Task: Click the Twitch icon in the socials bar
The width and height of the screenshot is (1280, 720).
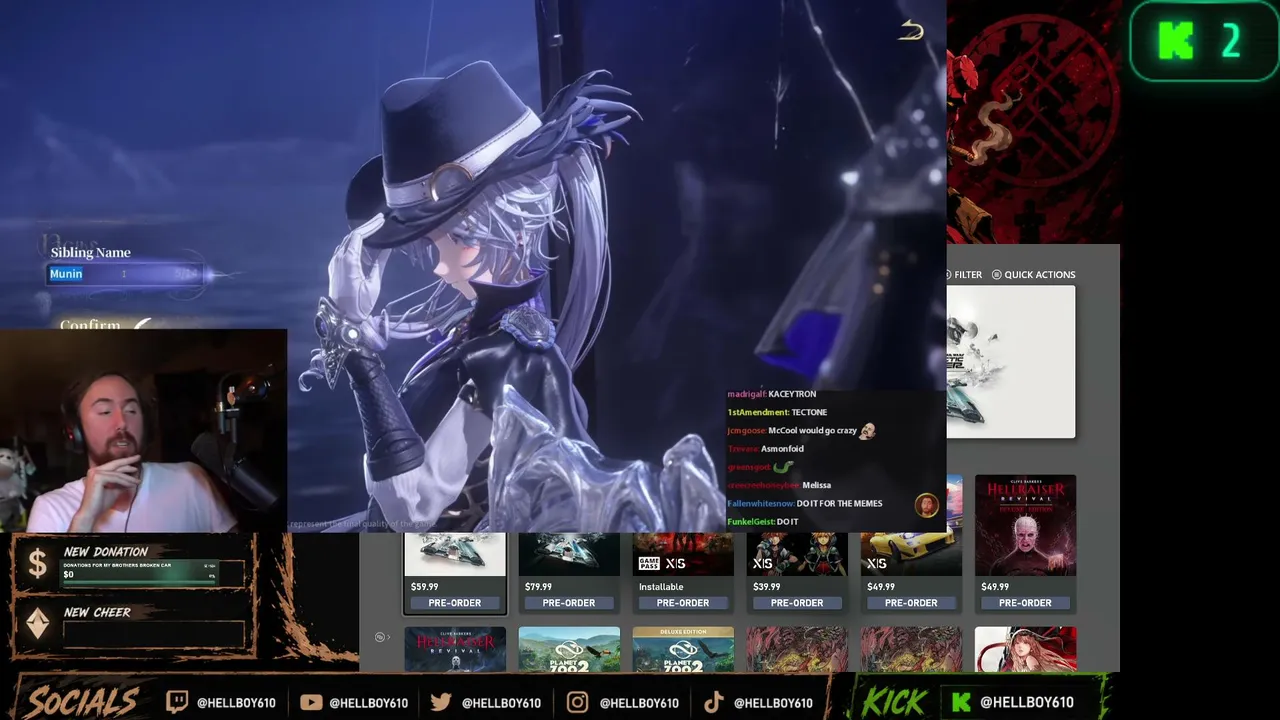Action: pyautogui.click(x=176, y=702)
